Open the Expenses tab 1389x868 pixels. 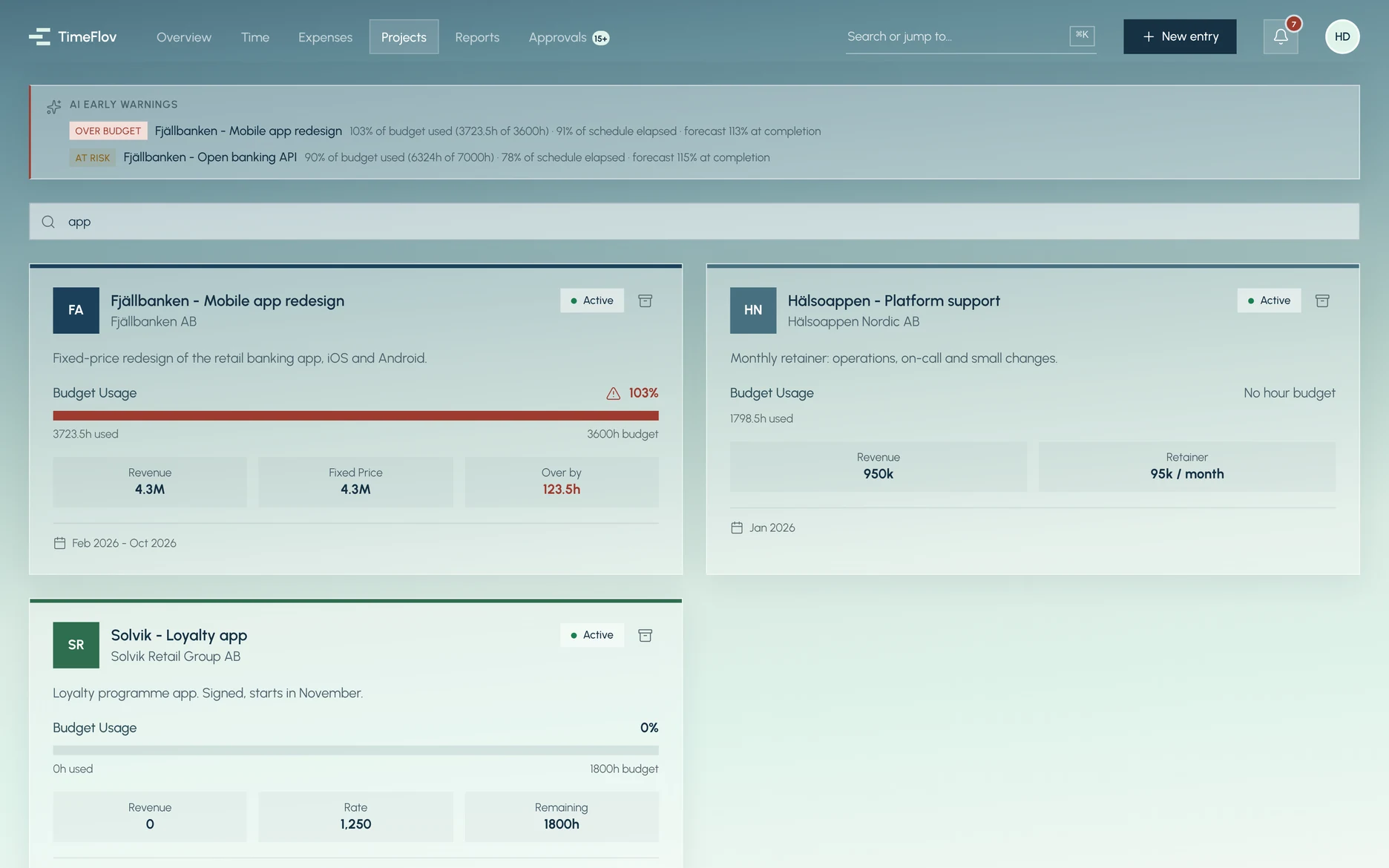[x=325, y=37]
